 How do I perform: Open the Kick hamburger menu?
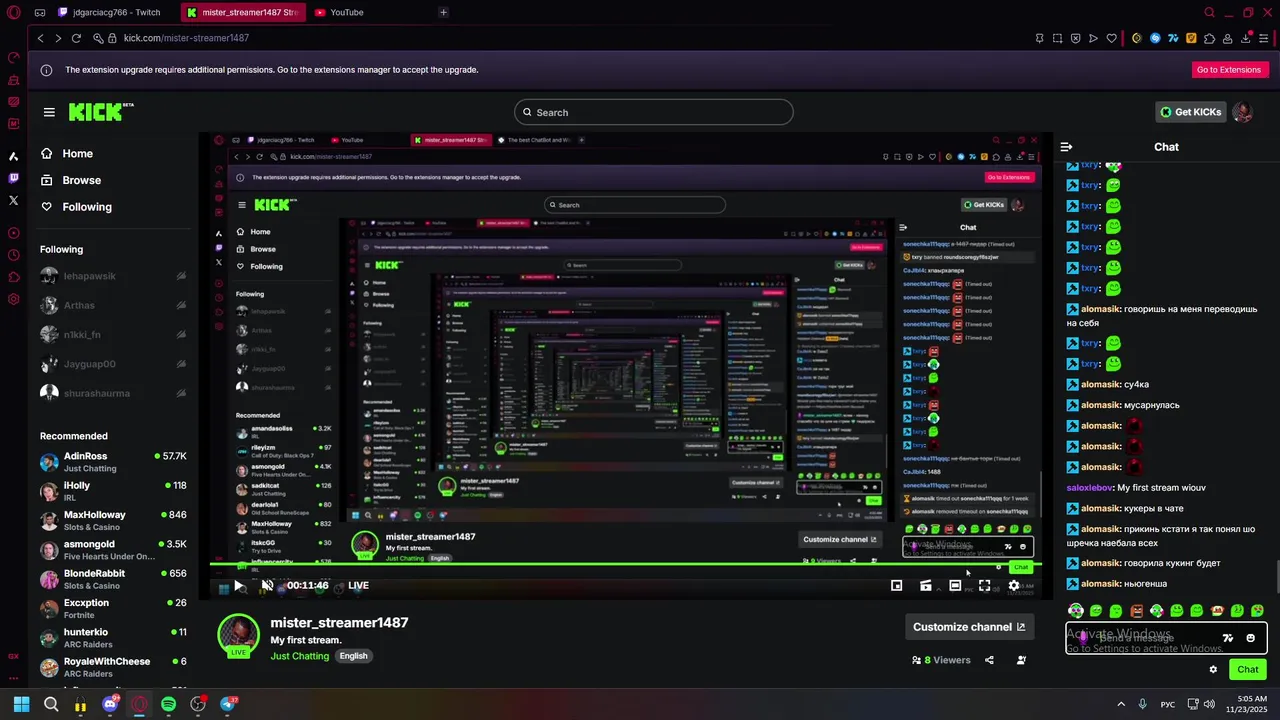[49, 112]
